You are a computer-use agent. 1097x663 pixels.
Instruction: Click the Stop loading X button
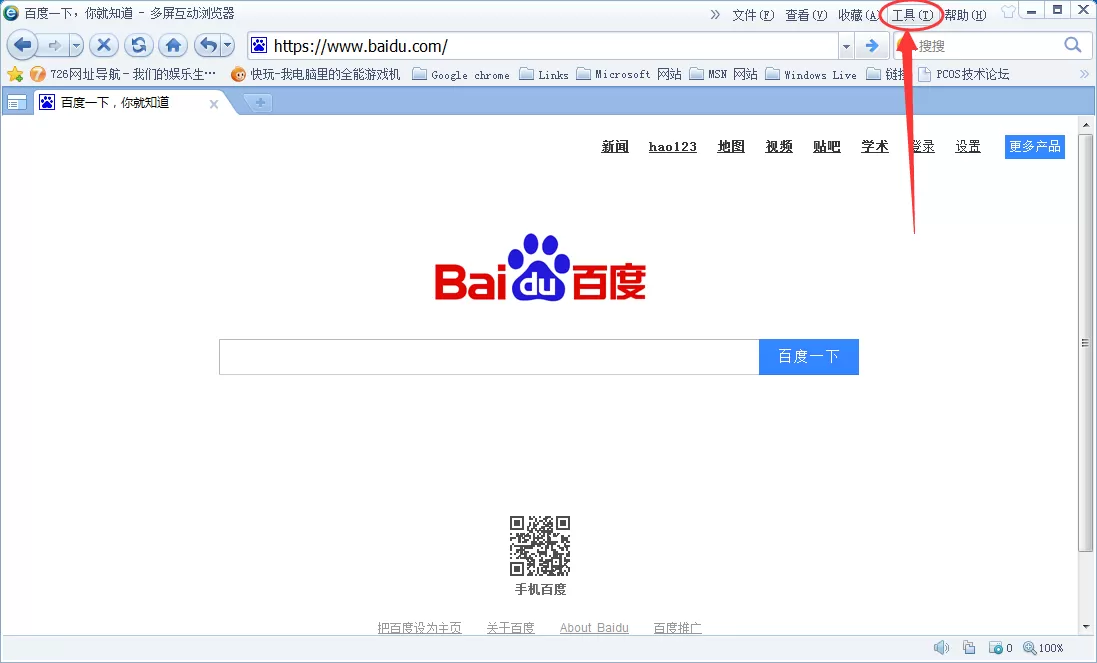click(x=104, y=46)
